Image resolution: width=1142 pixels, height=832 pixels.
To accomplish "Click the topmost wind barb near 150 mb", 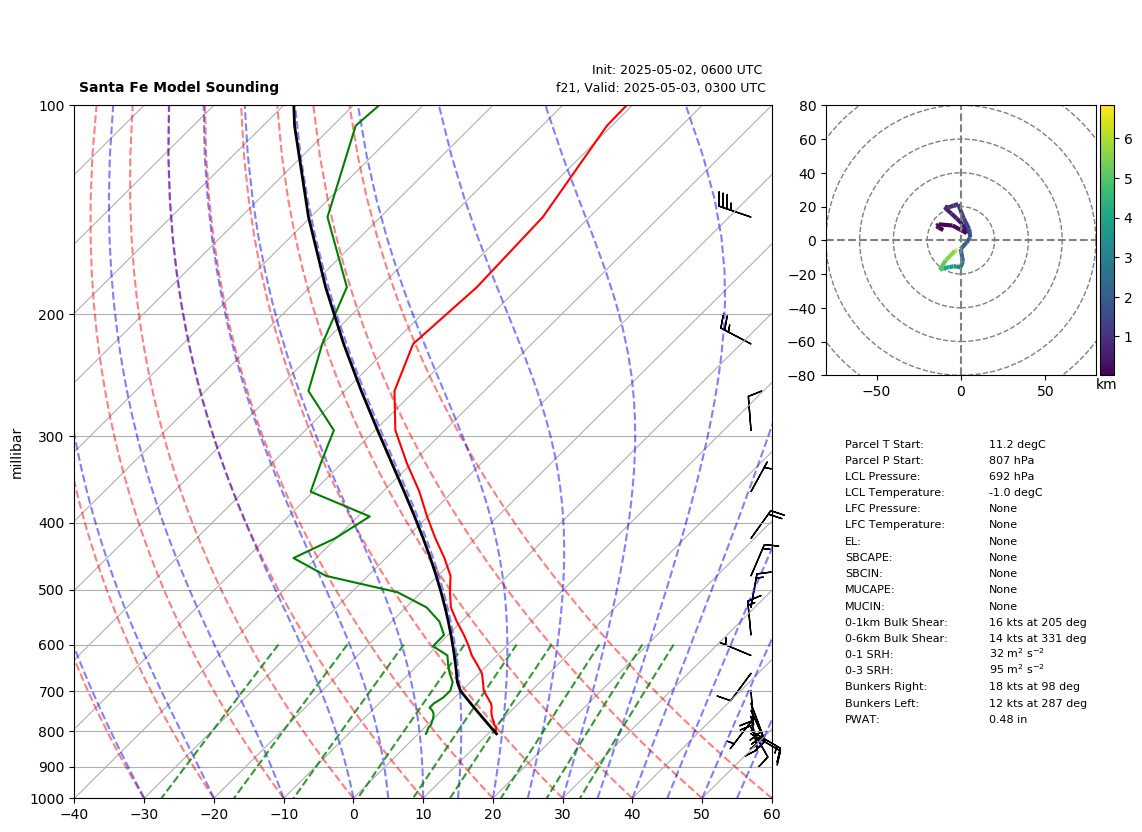I will (x=733, y=204).
